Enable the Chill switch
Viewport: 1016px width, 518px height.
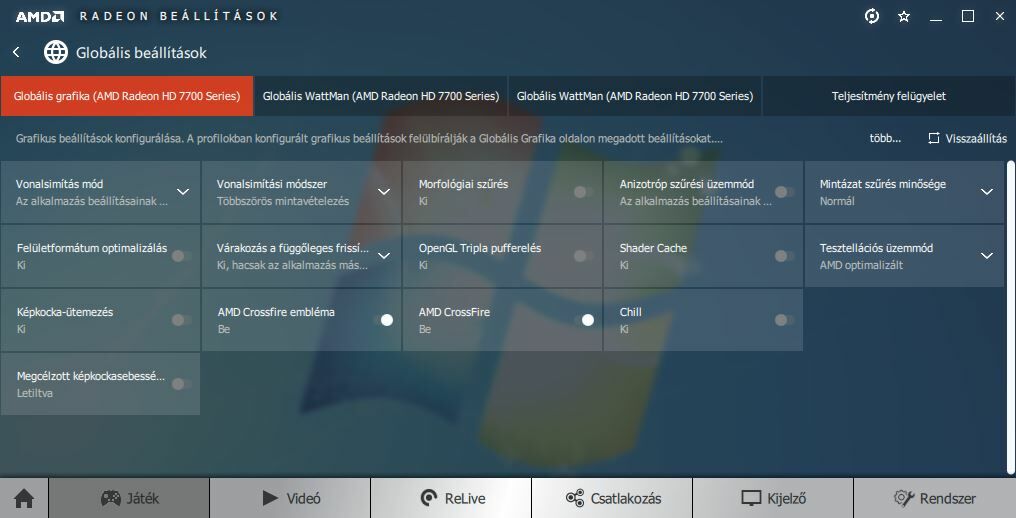point(784,320)
